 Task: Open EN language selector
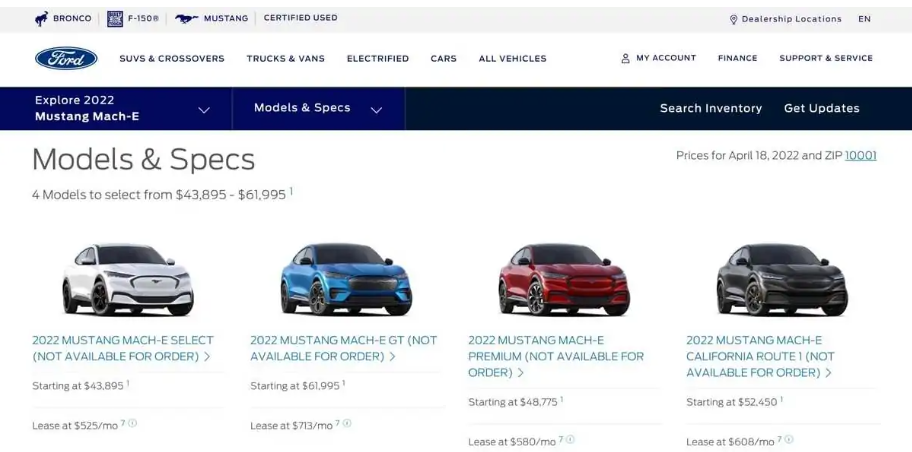pos(864,19)
